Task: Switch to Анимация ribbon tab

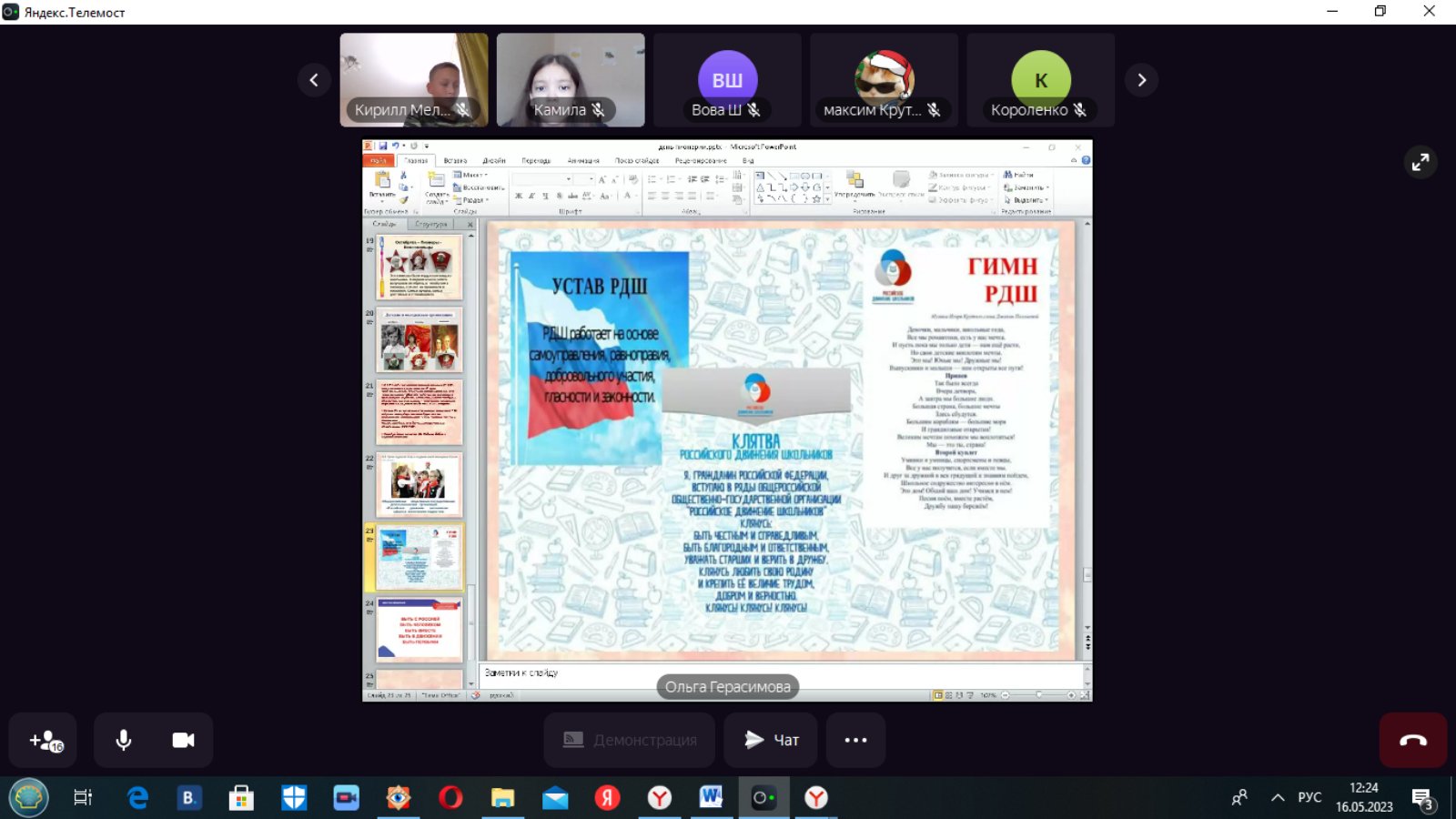Action: pyautogui.click(x=583, y=160)
